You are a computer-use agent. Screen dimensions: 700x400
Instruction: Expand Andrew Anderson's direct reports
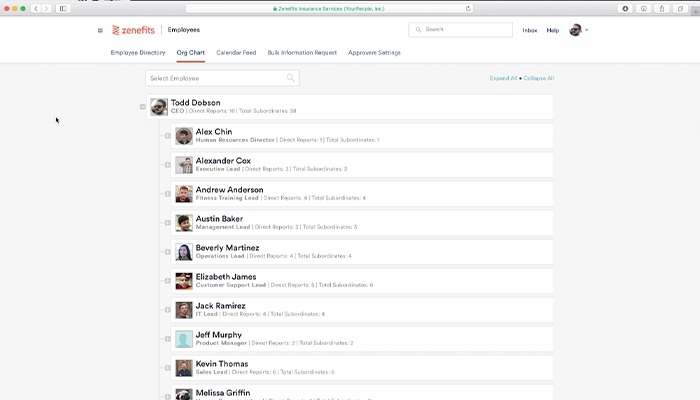click(167, 194)
